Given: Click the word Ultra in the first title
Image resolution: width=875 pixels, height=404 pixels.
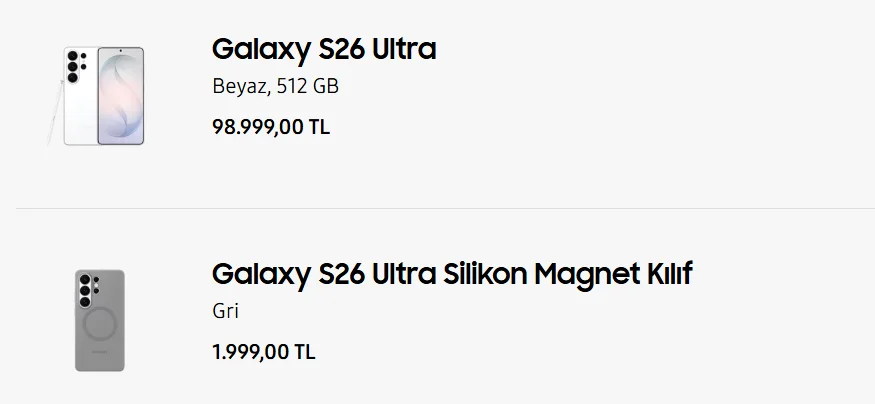Looking at the screenshot, I should coord(400,49).
